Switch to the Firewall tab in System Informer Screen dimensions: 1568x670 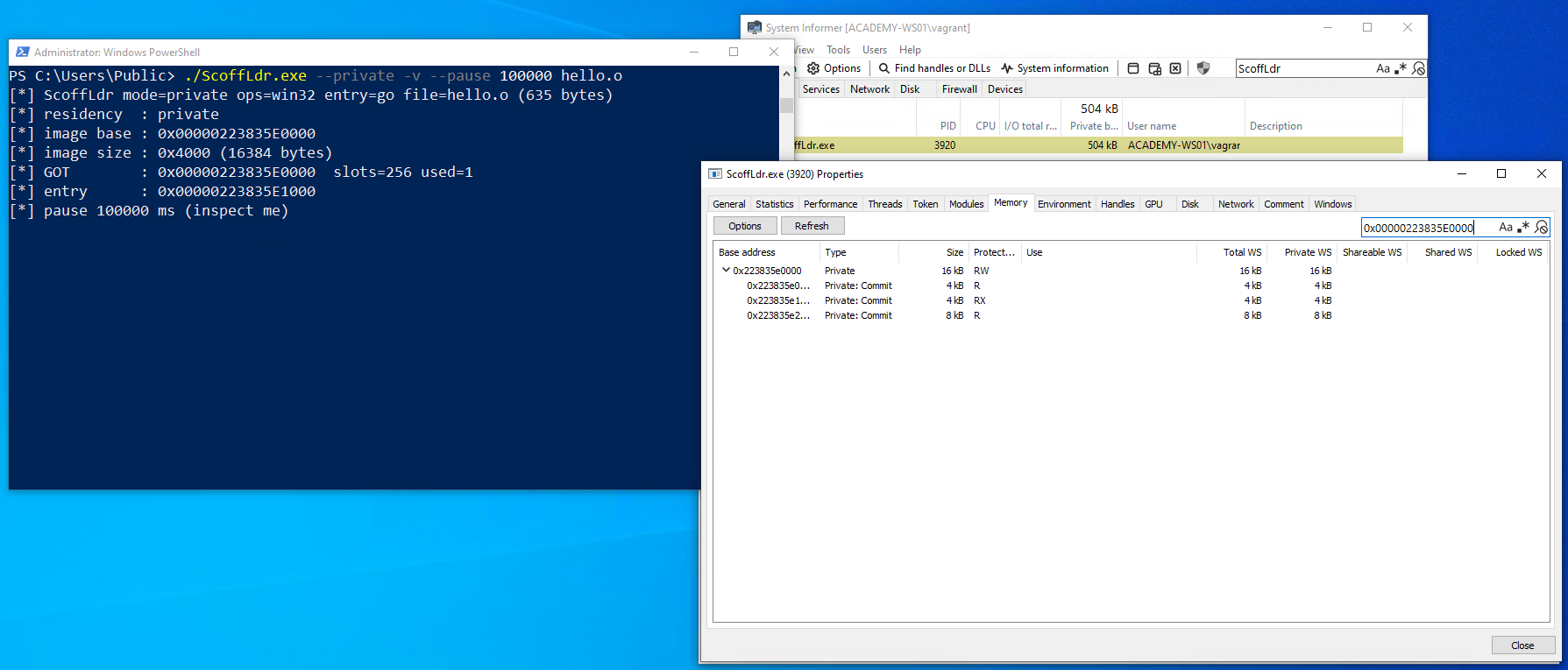tap(959, 89)
